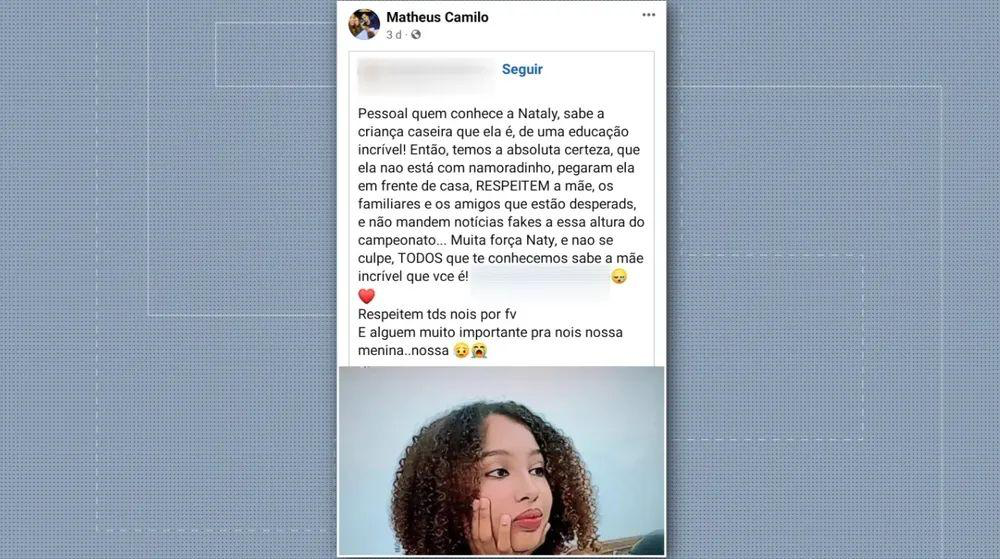Open the three-dot post options menu
Image resolution: width=1000 pixels, height=559 pixels.
click(649, 15)
